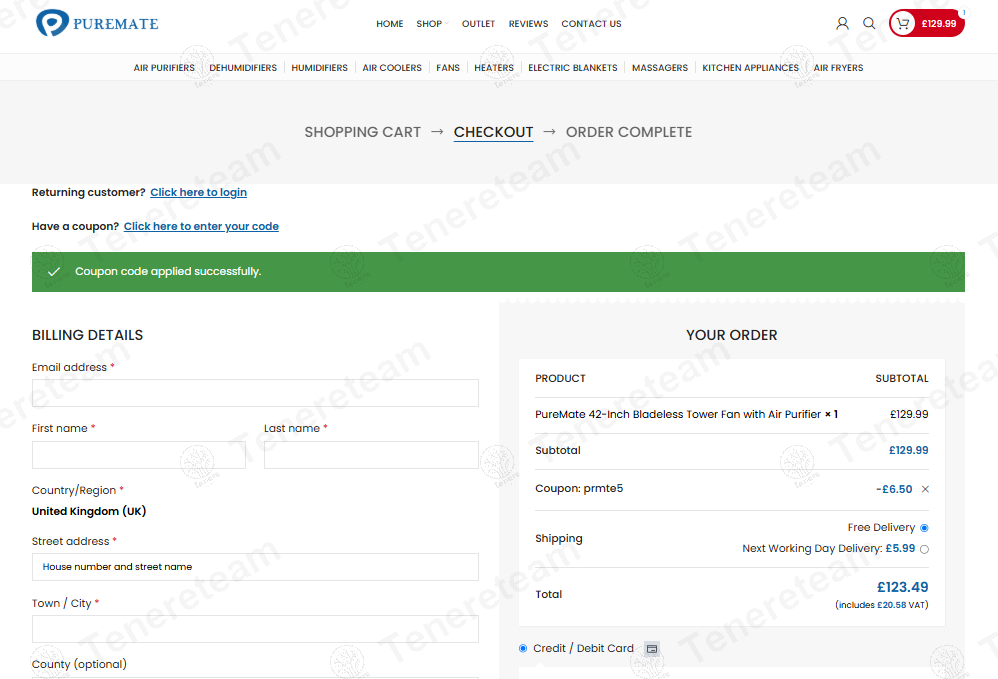Browse the Air Purifiers category

(x=164, y=68)
